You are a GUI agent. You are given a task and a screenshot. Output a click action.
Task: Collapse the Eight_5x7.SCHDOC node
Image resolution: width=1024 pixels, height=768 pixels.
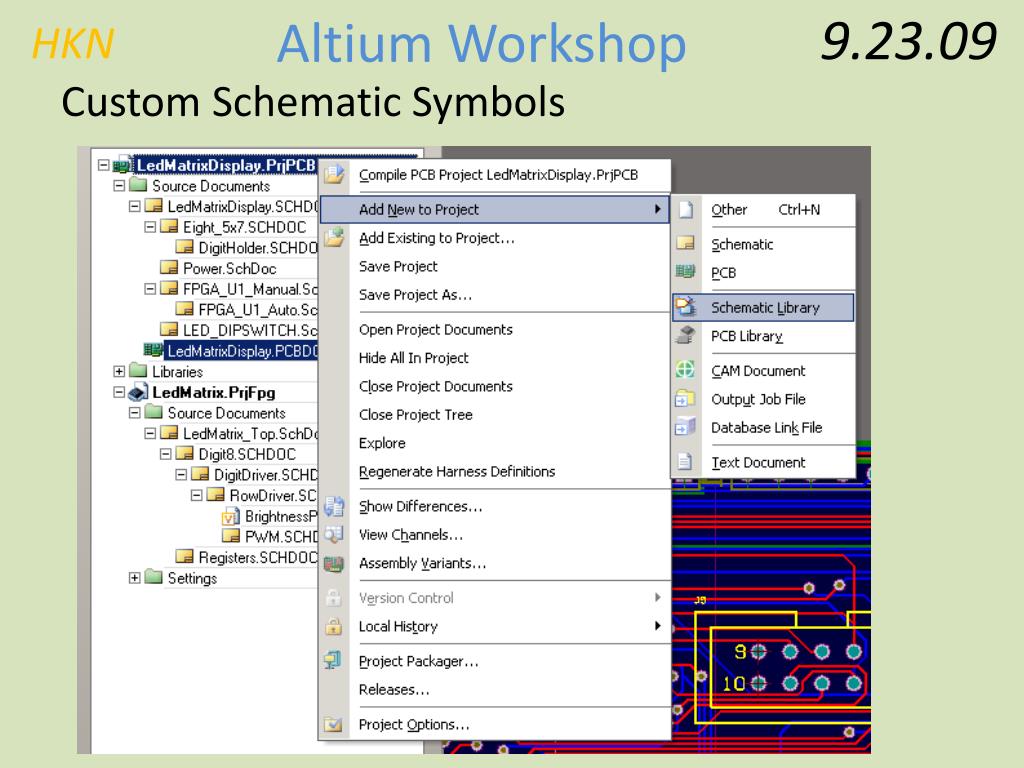point(150,227)
